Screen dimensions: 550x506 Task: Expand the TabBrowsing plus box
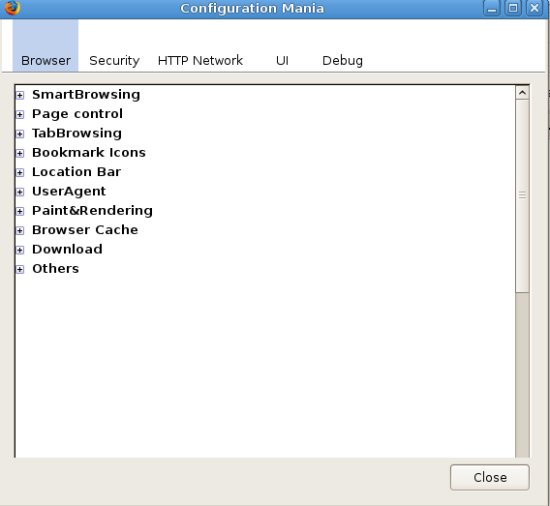click(20, 134)
